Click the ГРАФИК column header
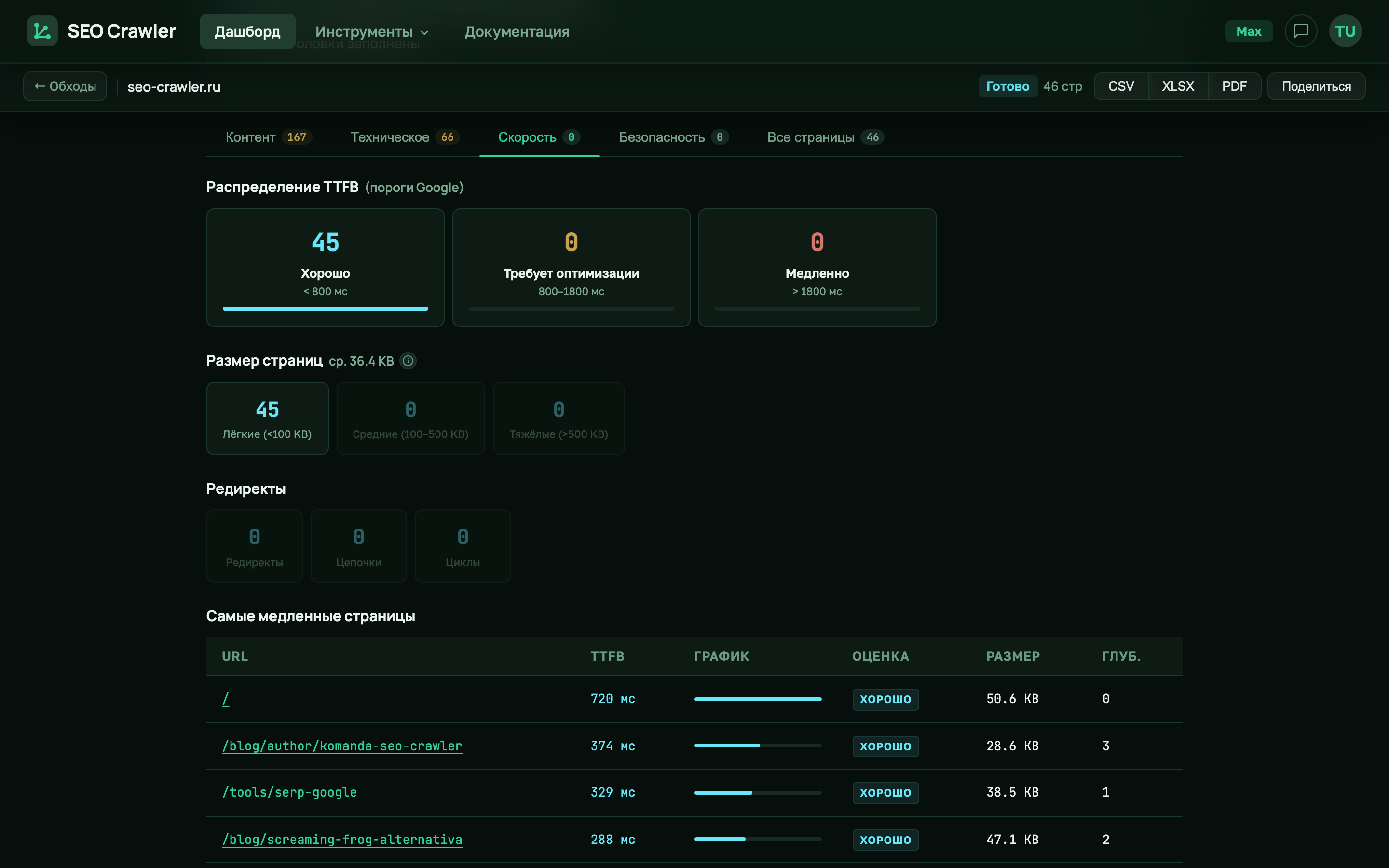Viewport: 1389px width, 868px height. [722, 656]
